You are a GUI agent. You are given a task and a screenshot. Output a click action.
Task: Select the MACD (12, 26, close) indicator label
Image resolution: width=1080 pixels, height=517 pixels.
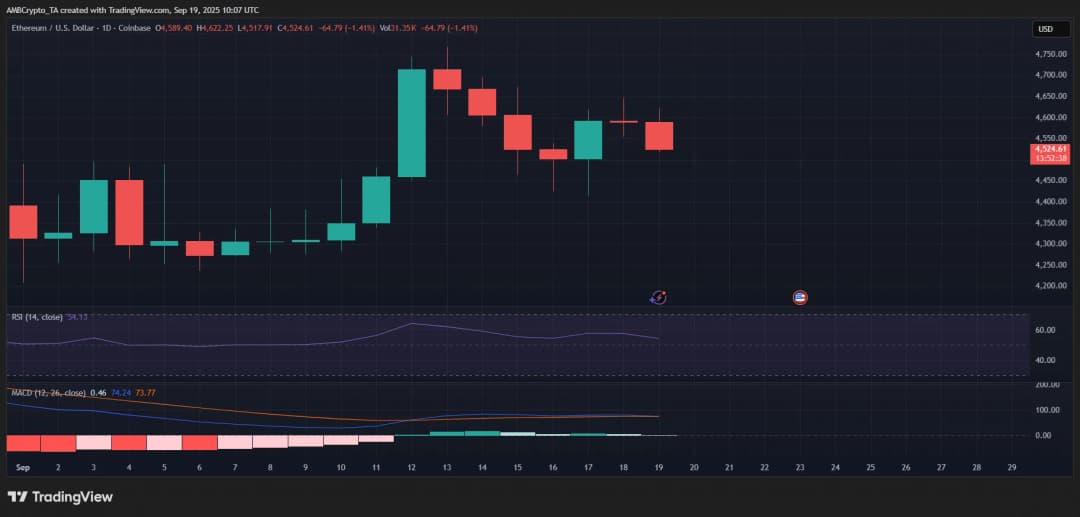click(x=47, y=393)
